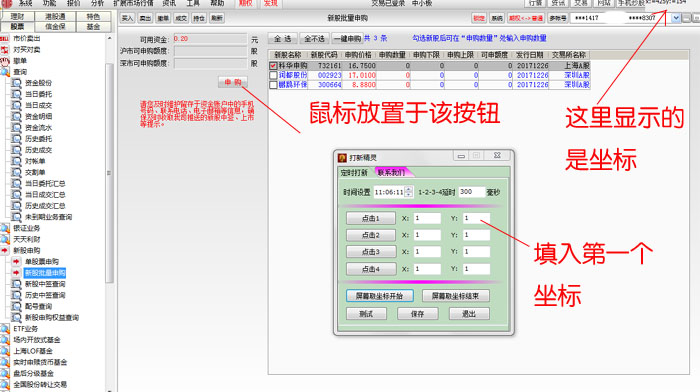This screenshot has width=700, height=392.
Task: Click the 屏幕取坐标开始 button
Action: (x=379, y=296)
